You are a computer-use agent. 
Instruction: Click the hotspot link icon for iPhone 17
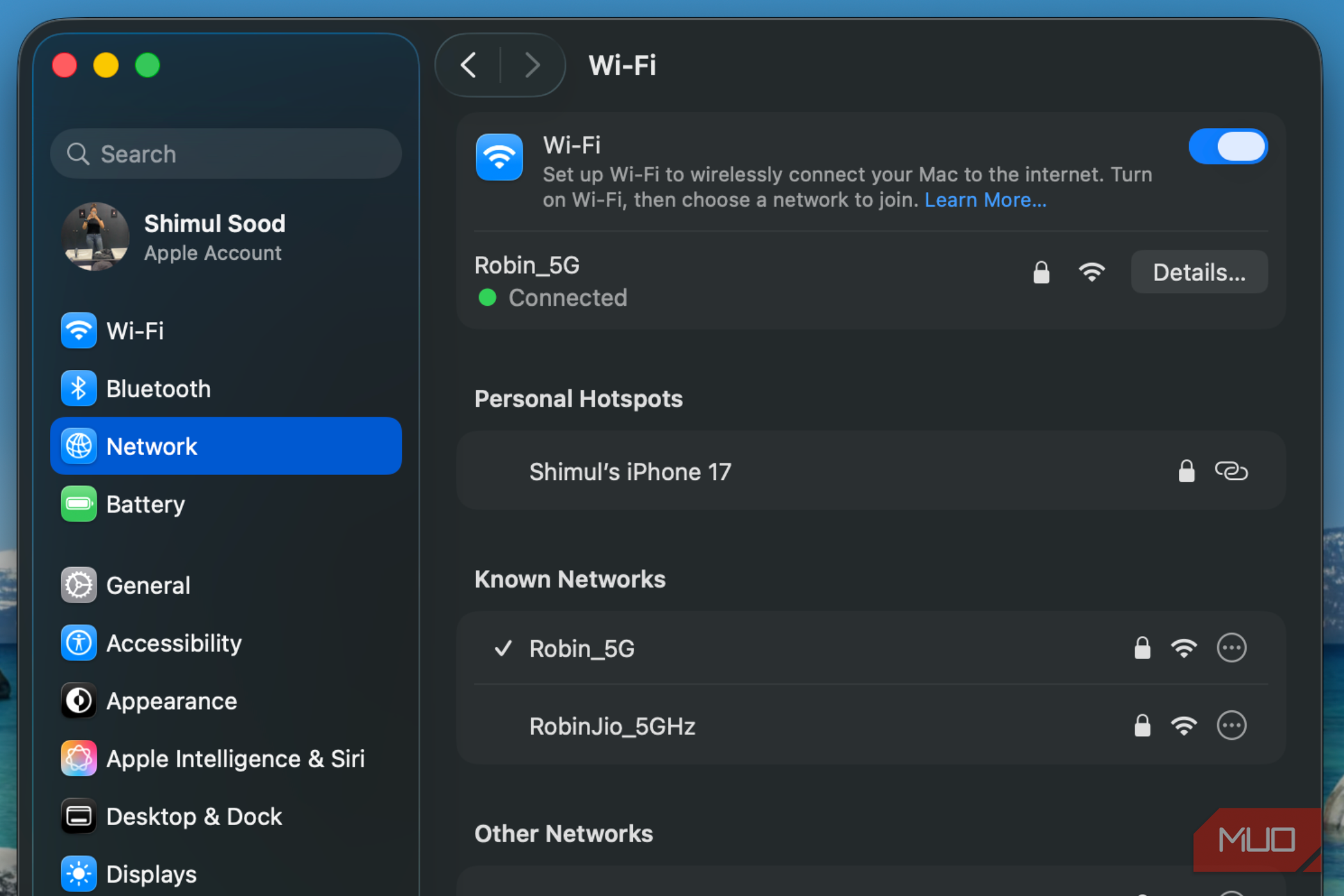coord(1231,471)
